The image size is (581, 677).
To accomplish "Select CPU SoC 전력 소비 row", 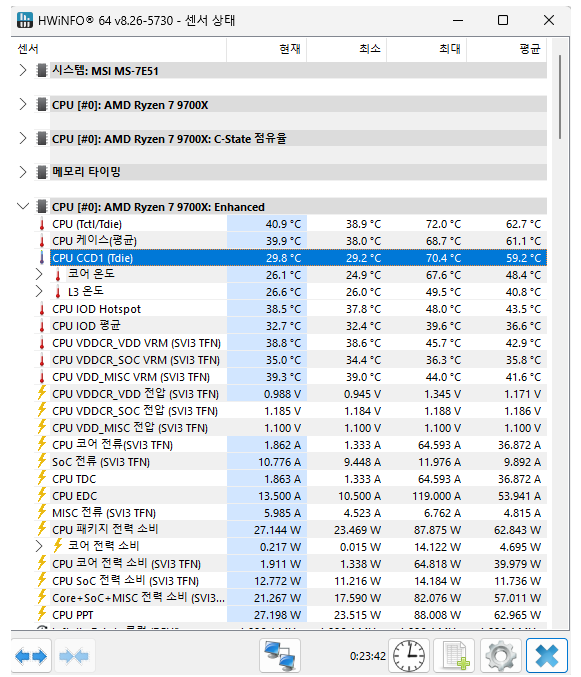I will click(290, 581).
